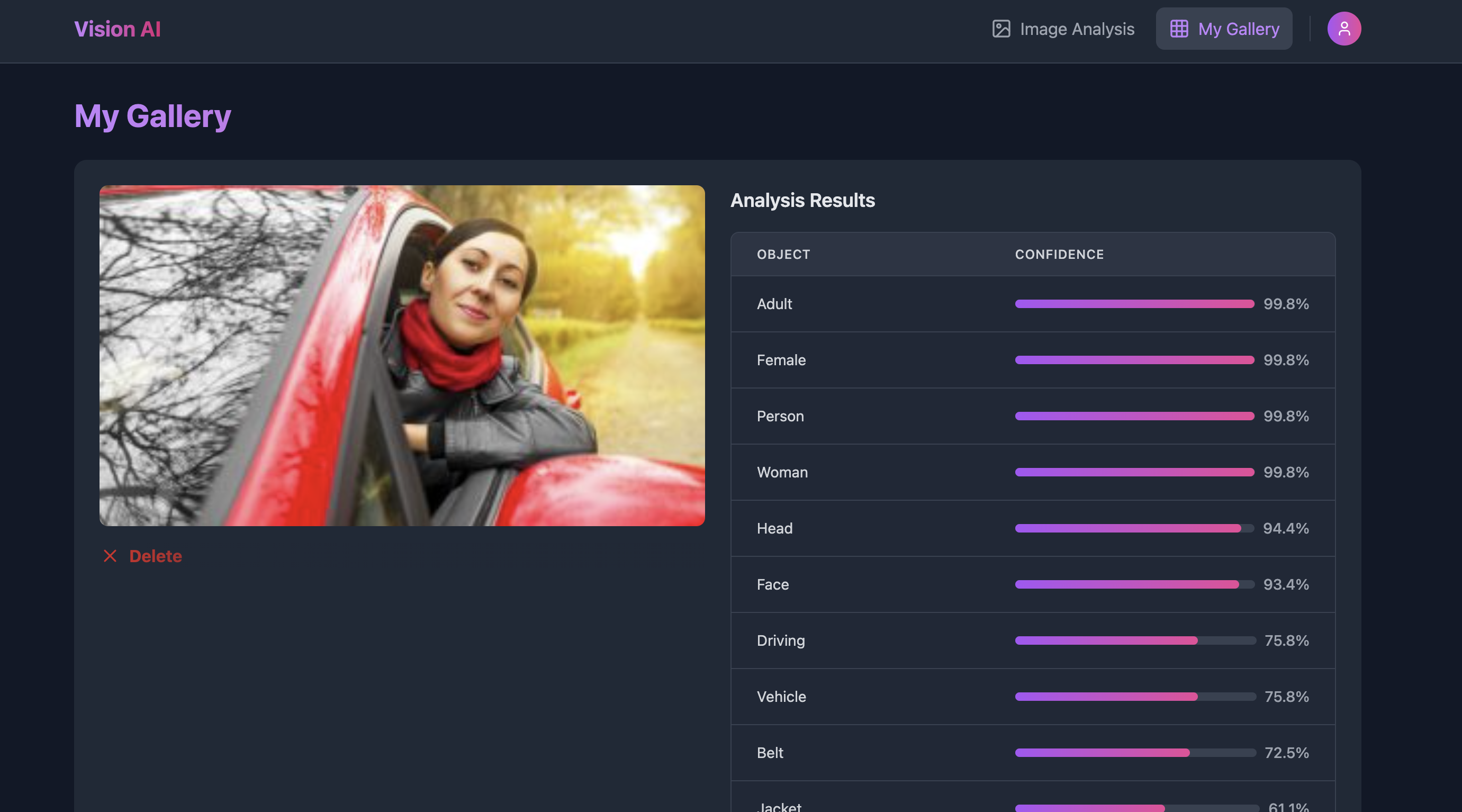This screenshot has width=1462, height=812.
Task: Select the Belt row label
Action: pyautogui.click(x=770, y=753)
